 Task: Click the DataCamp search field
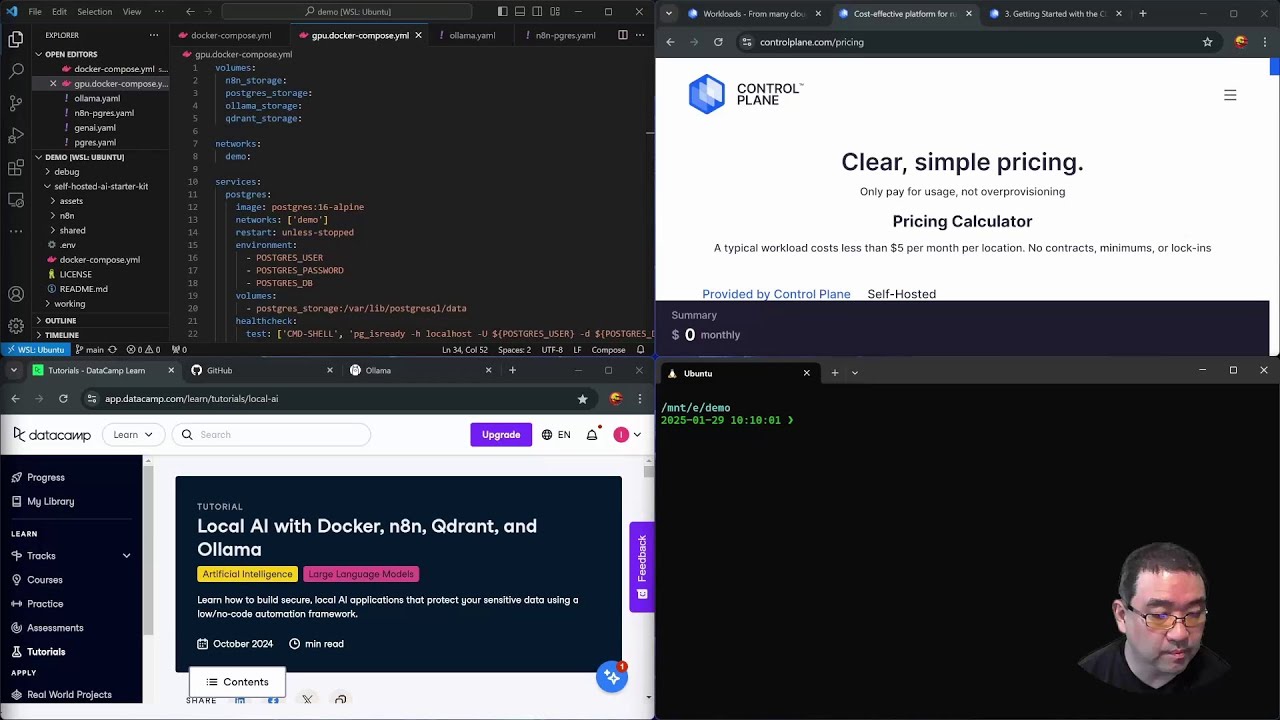click(x=271, y=435)
